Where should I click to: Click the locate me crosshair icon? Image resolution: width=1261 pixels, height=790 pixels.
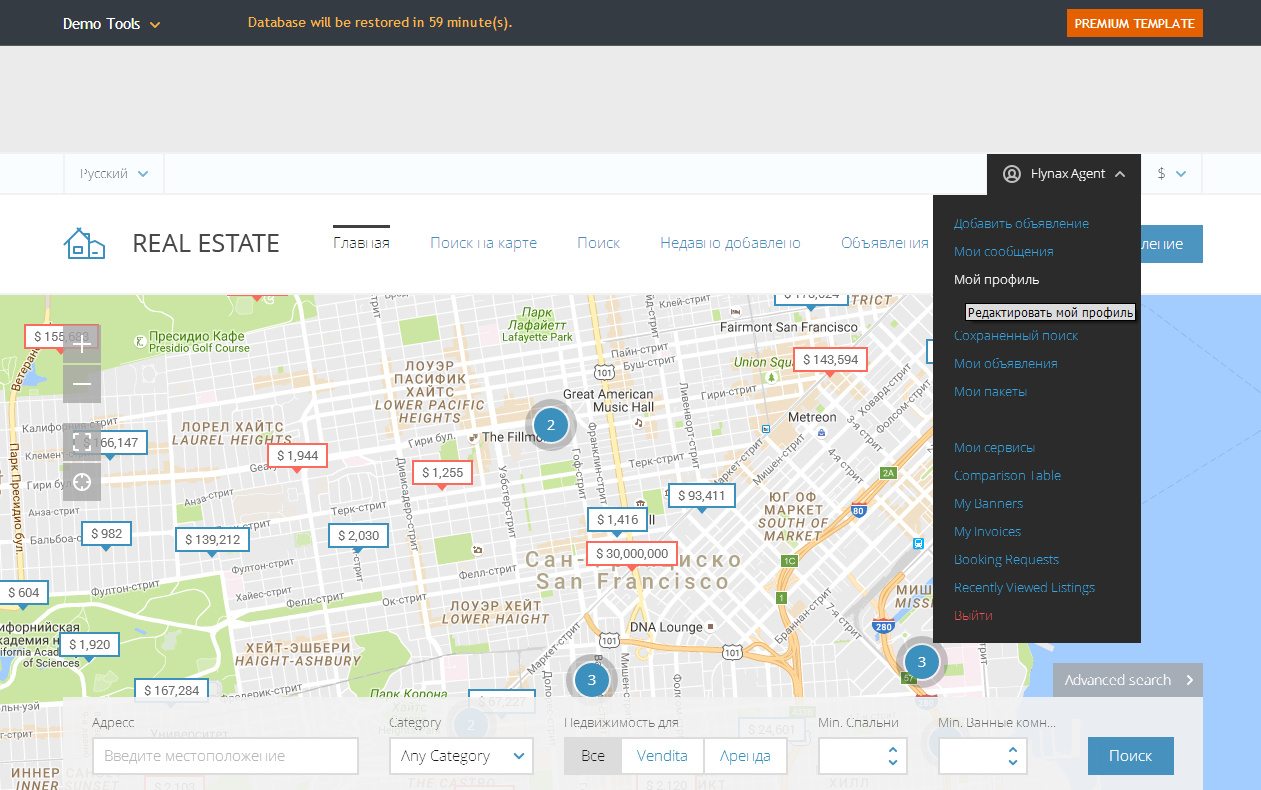tap(82, 481)
